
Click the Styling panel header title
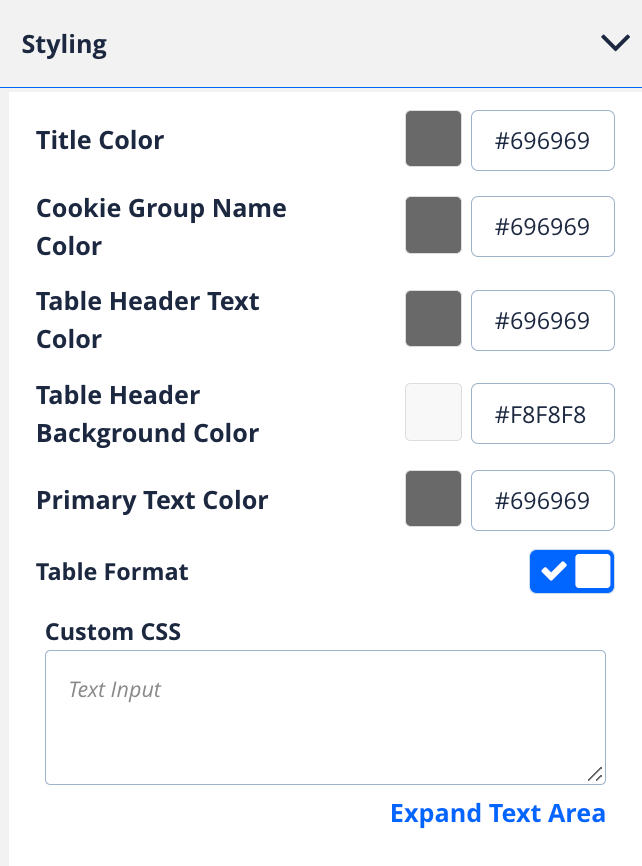64,44
